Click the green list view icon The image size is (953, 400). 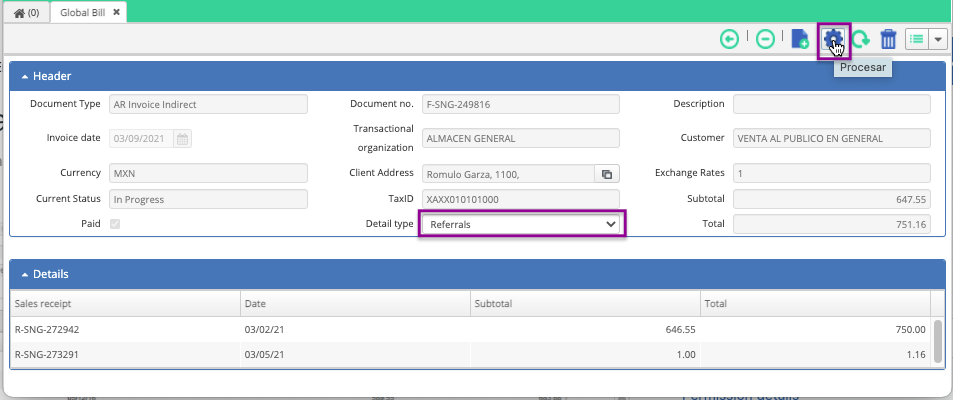tap(917, 40)
